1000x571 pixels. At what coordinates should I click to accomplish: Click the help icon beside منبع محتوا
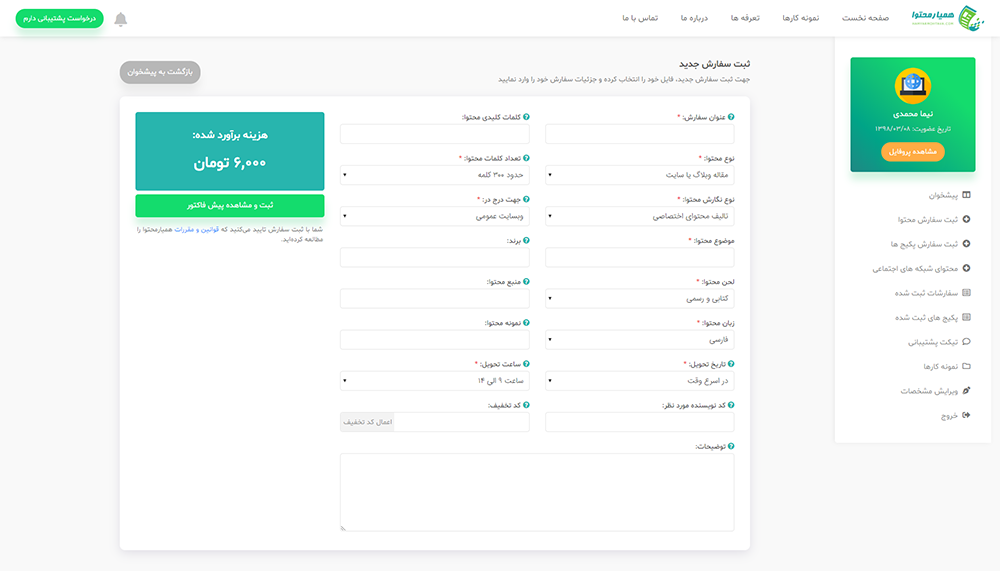pyautogui.click(x=526, y=281)
